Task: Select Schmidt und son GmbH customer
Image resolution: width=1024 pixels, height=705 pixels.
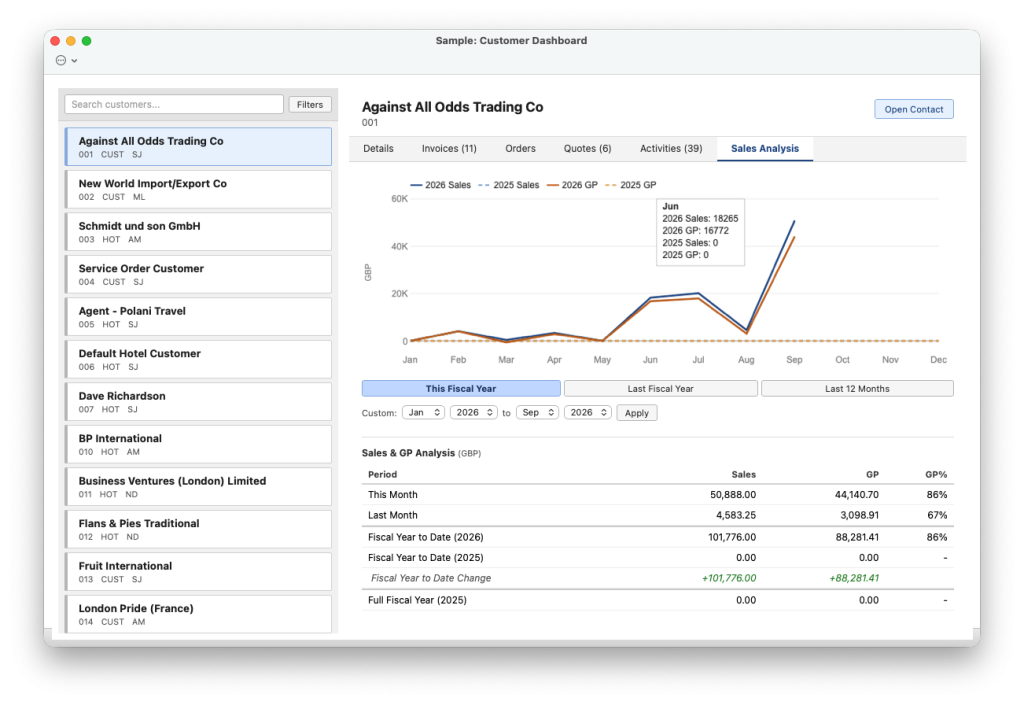Action: tap(199, 232)
